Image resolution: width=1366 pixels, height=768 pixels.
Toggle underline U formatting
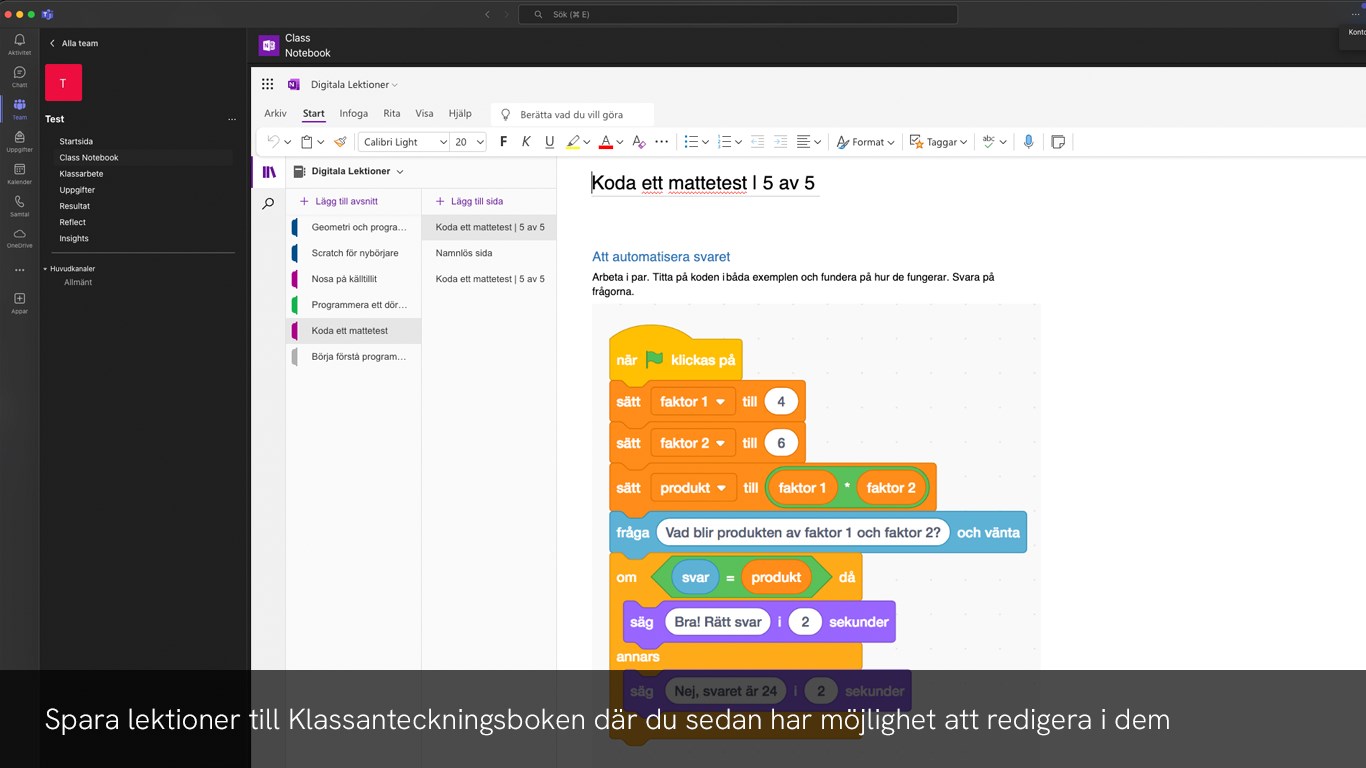(549, 142)
